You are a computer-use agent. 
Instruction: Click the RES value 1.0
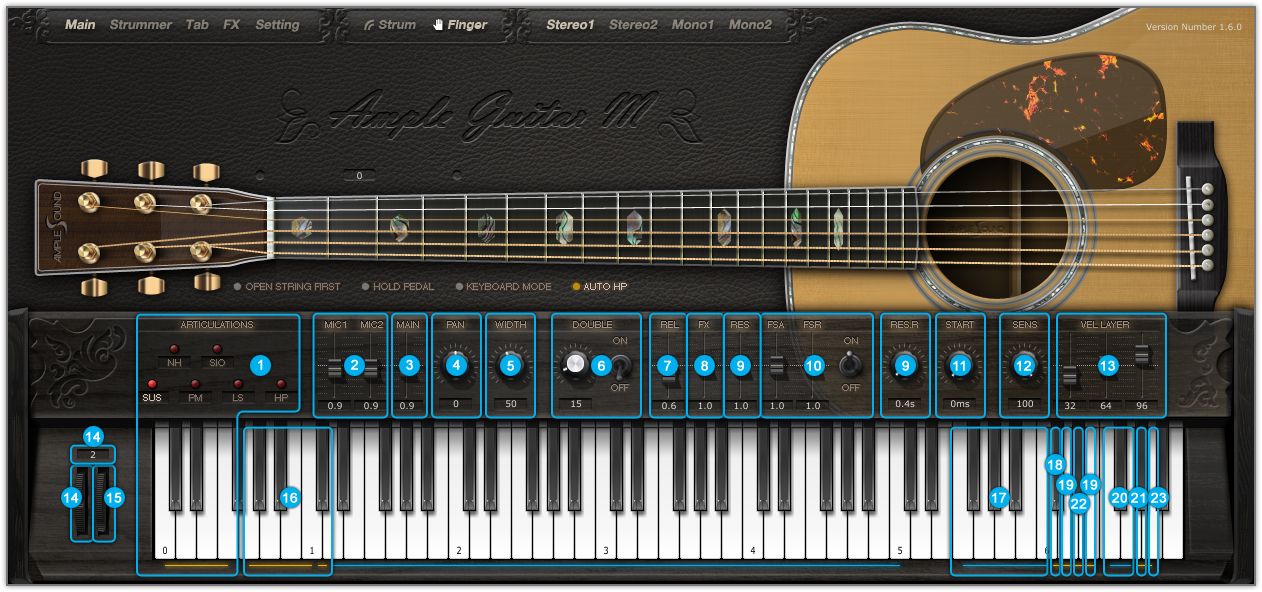pos(741,405)
